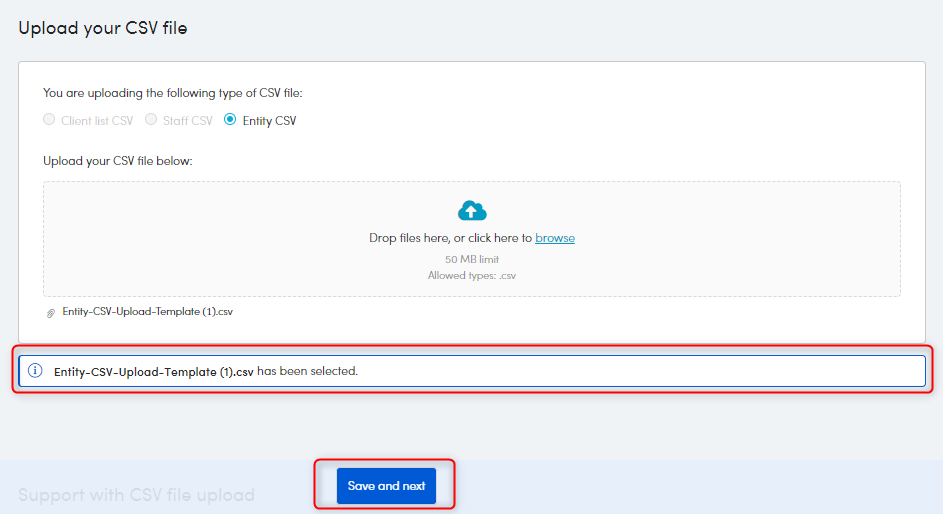Click 'You are uploading the following type' label
The image size is (943, 514).
click(x=173, y=93)
